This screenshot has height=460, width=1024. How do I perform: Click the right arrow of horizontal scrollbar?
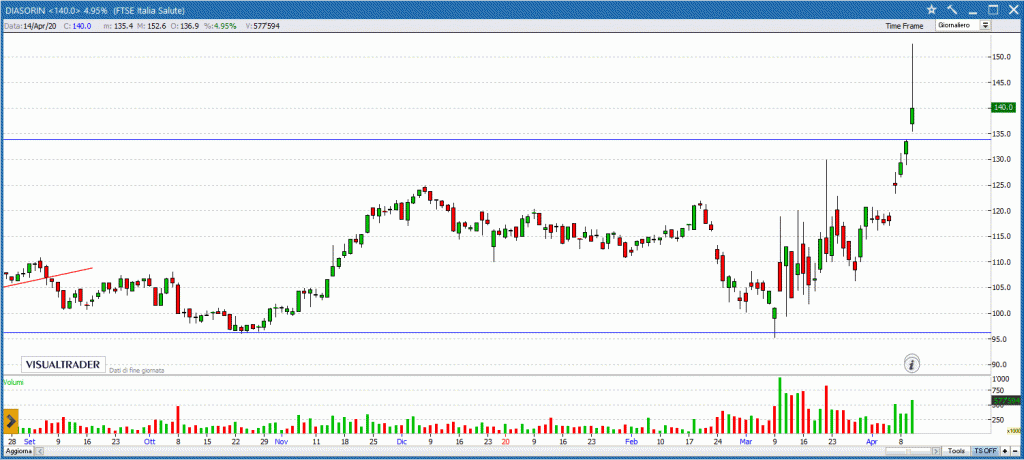coord(936,451)
